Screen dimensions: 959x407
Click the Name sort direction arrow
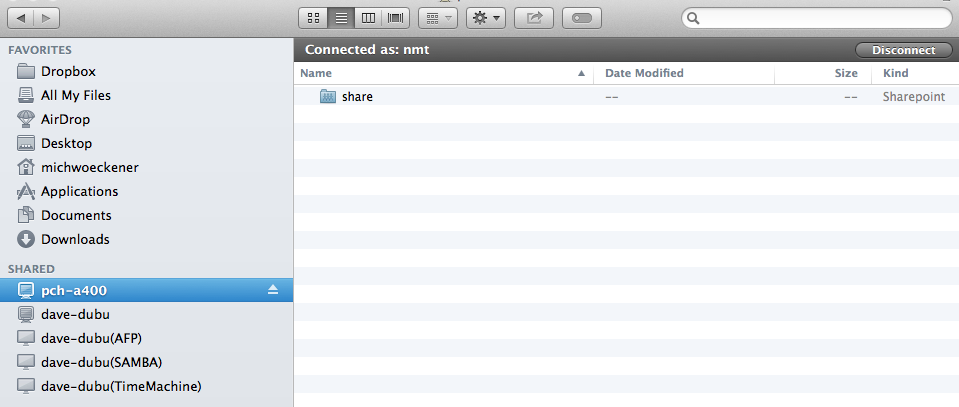(x=581, y=73)
